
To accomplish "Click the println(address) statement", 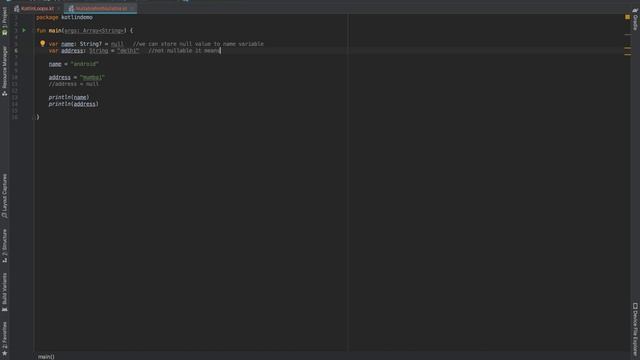I will (x=73, y=104).
